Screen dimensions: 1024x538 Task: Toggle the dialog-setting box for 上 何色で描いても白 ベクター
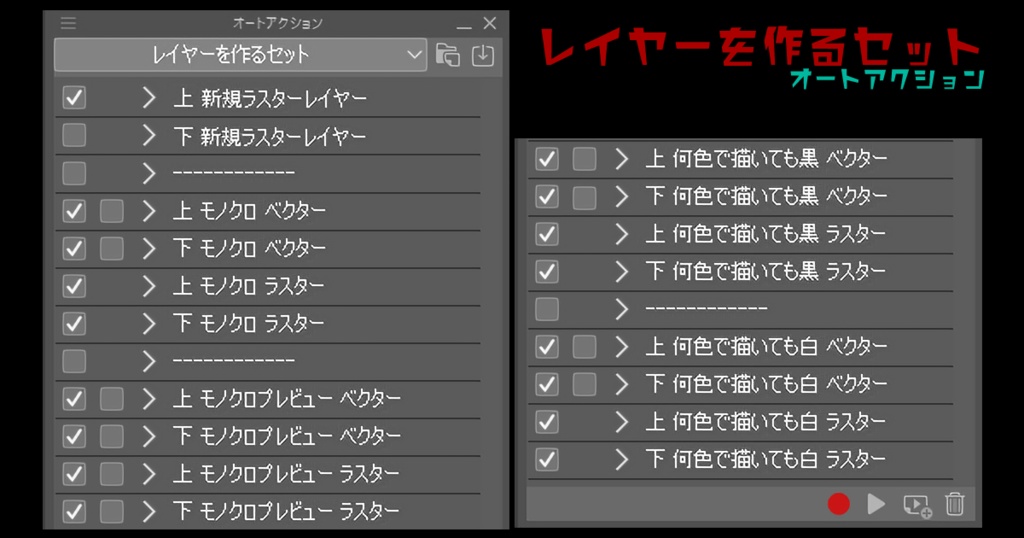[584, 347]
